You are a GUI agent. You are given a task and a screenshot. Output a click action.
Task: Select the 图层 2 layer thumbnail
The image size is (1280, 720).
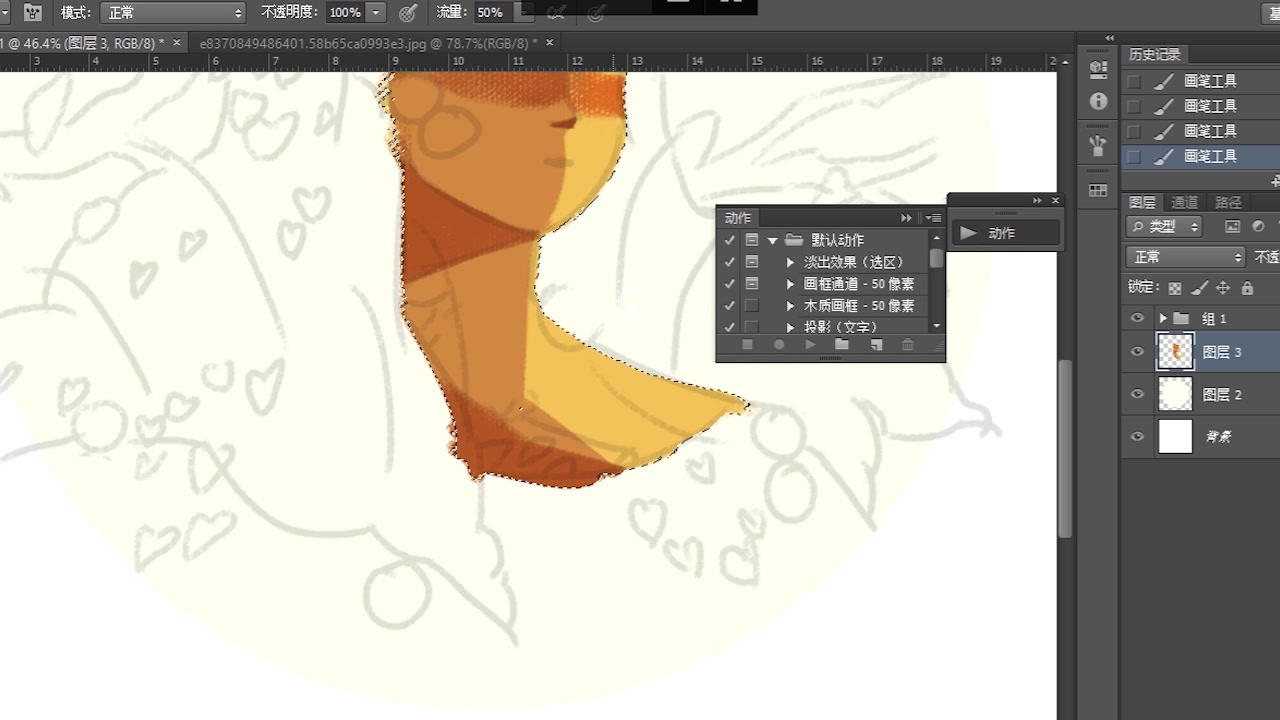click(1176, 395)
